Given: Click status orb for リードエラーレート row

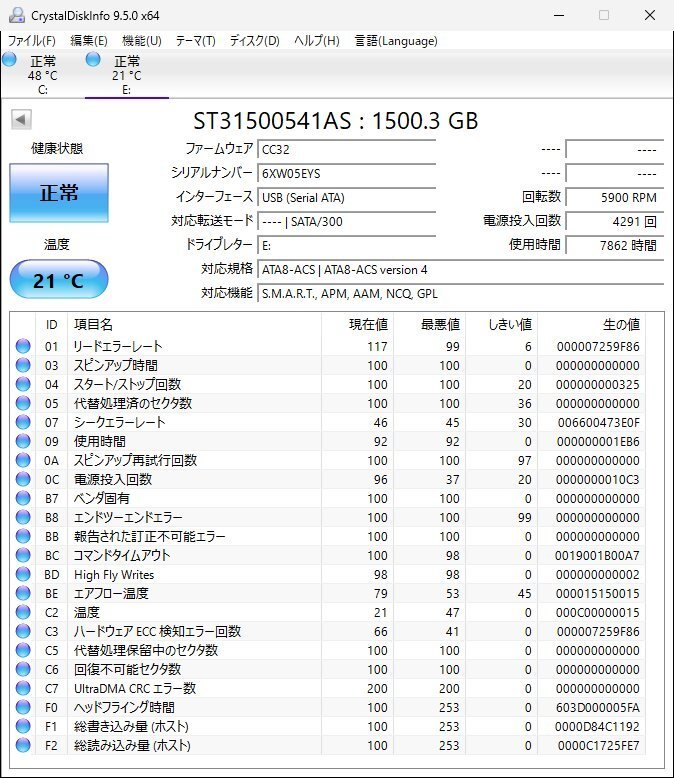Looking at the screenshot, I should pyautogui.click(x=23, y=346).
